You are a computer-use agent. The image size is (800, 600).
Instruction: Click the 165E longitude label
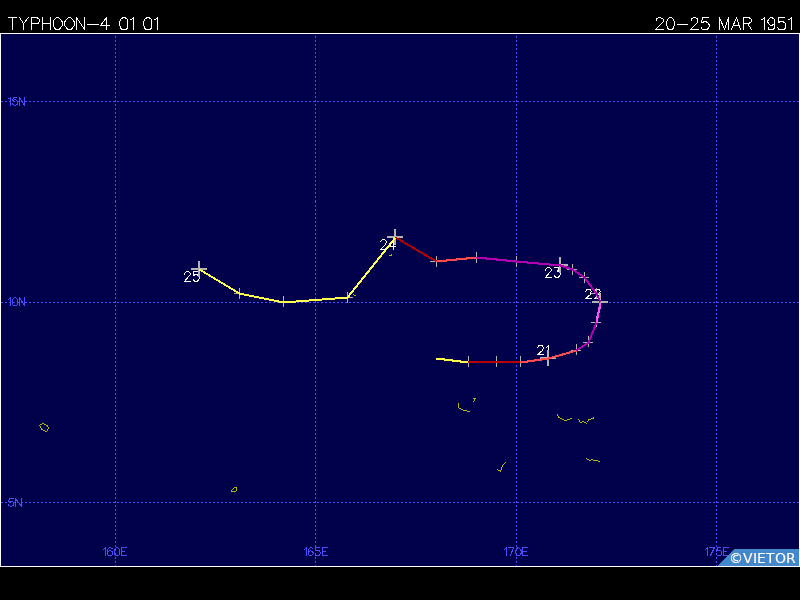(316, 552)
